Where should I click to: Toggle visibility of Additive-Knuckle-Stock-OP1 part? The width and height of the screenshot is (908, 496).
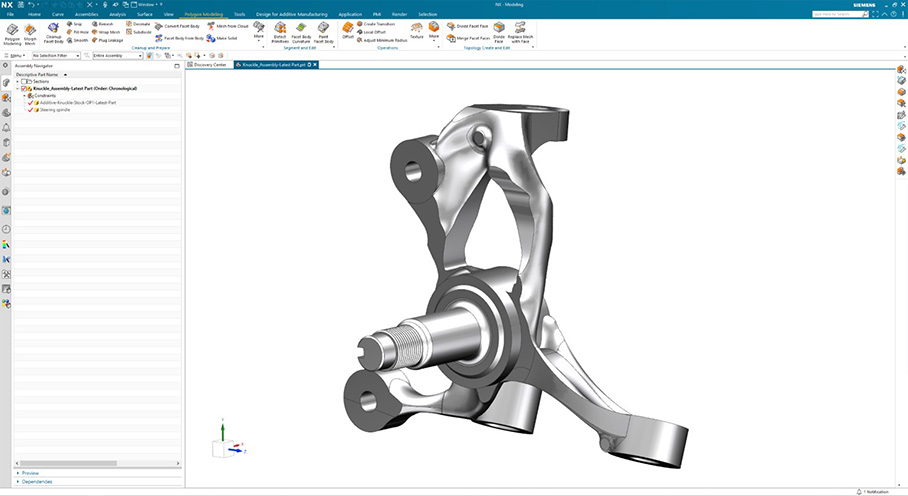tap(31, 102)
